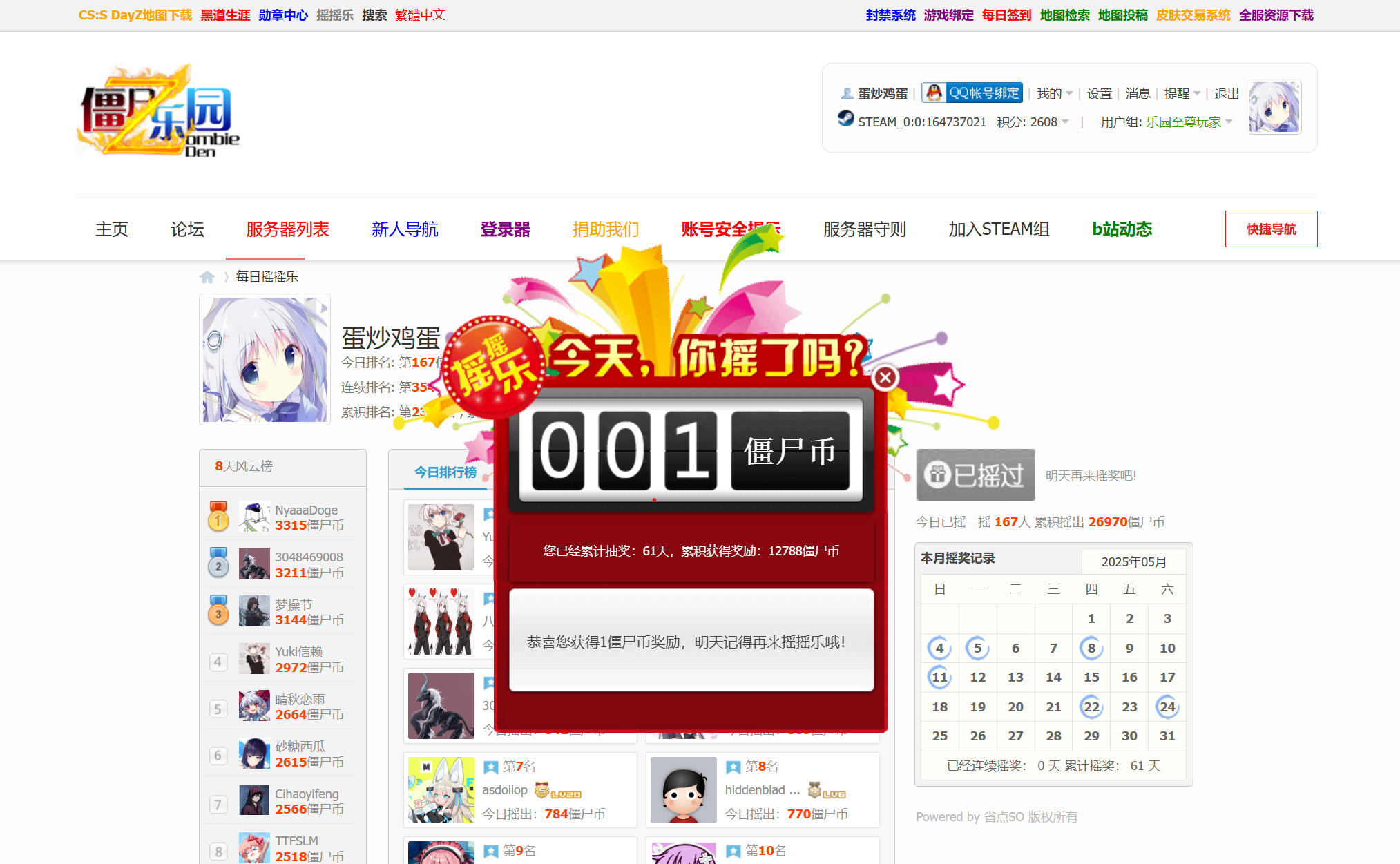Open 皮肤交易系统 top link
The image size is (1400, 864).
[x=1193, y=15]
